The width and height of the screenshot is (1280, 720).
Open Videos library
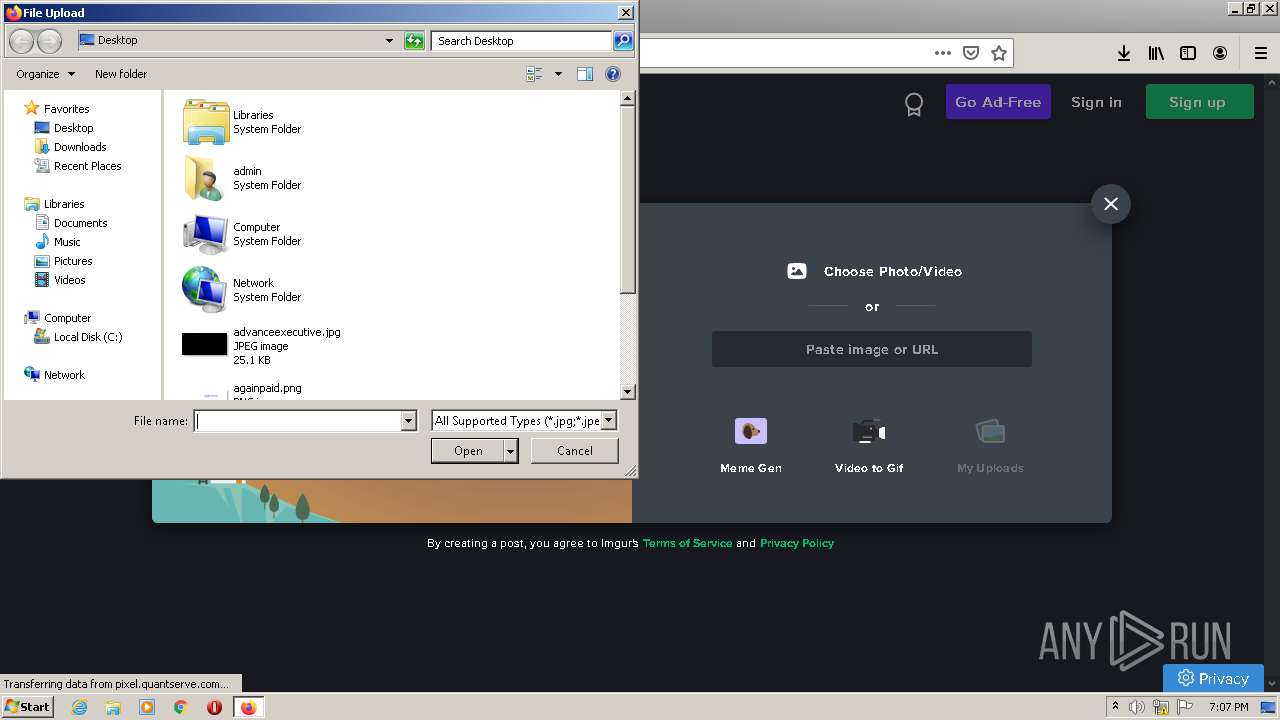pos(69,280)
